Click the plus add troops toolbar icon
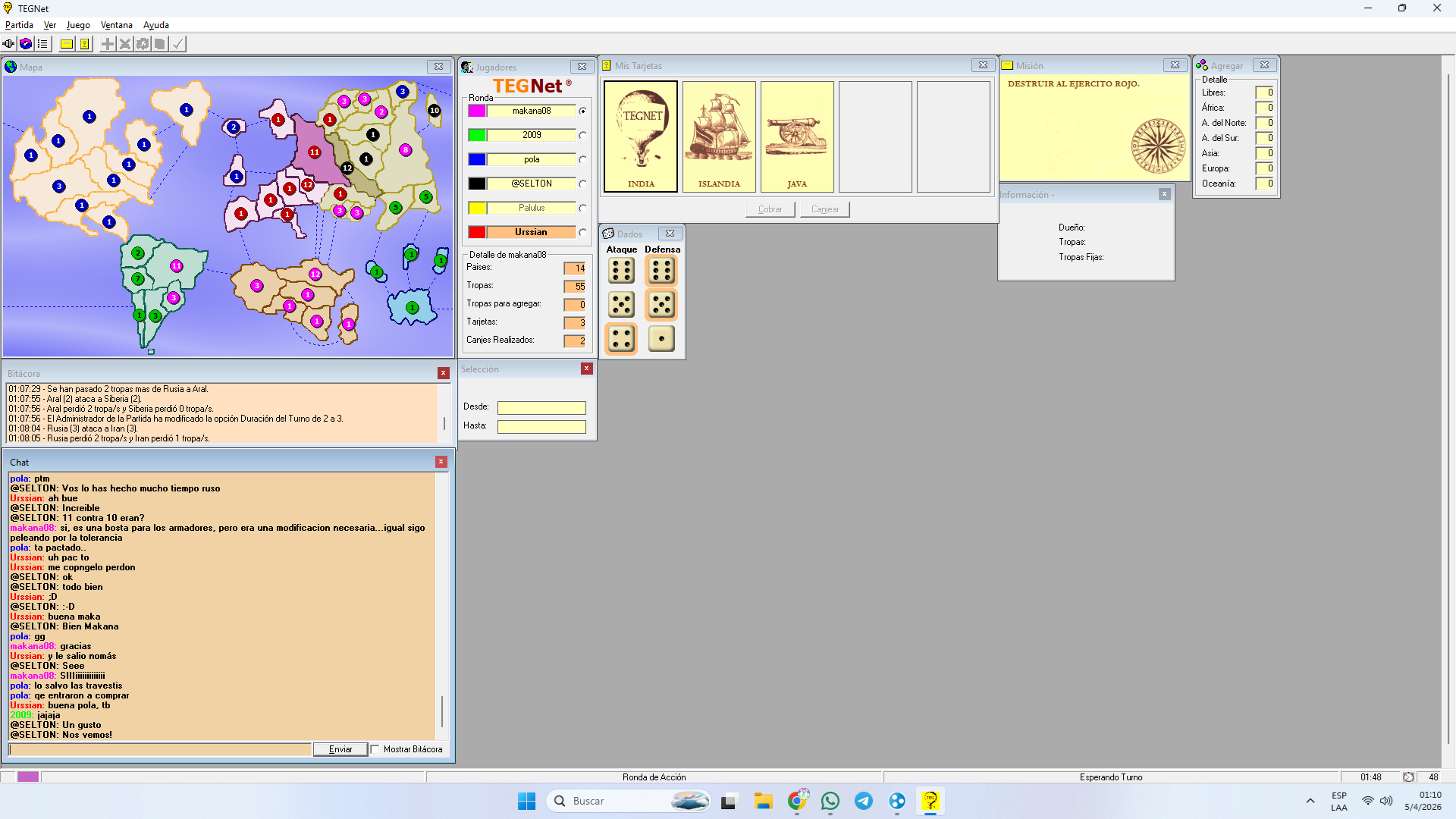Image resolution: width=1456 pixels, height=819 pixels. click(108, 44)
